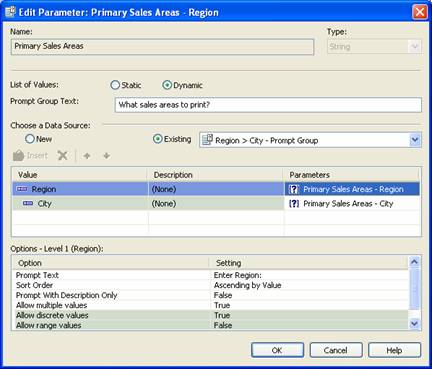The width and height of the screenshot is (432, 369).
Task: Click the move up arrow icon
Action: pyautogui.click(x=87, y=156)
